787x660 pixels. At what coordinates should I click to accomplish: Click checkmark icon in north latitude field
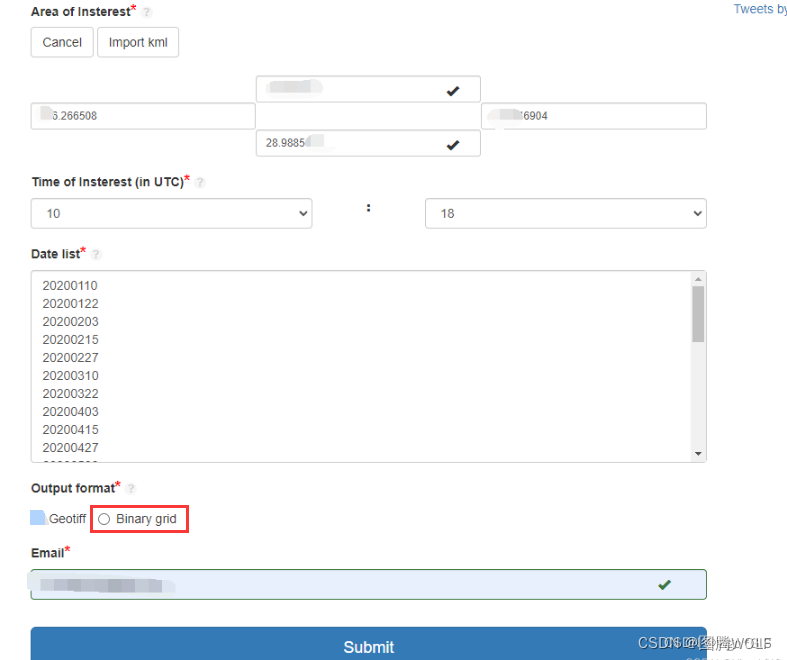pos(453,91)
